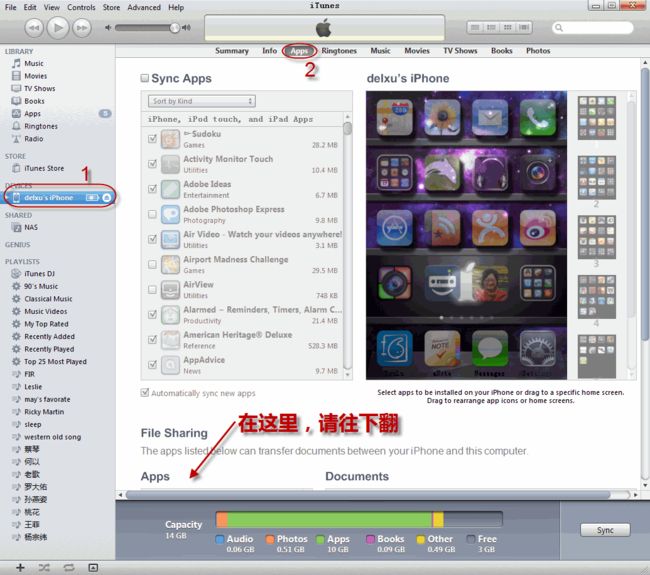Open the File menu

10,7
